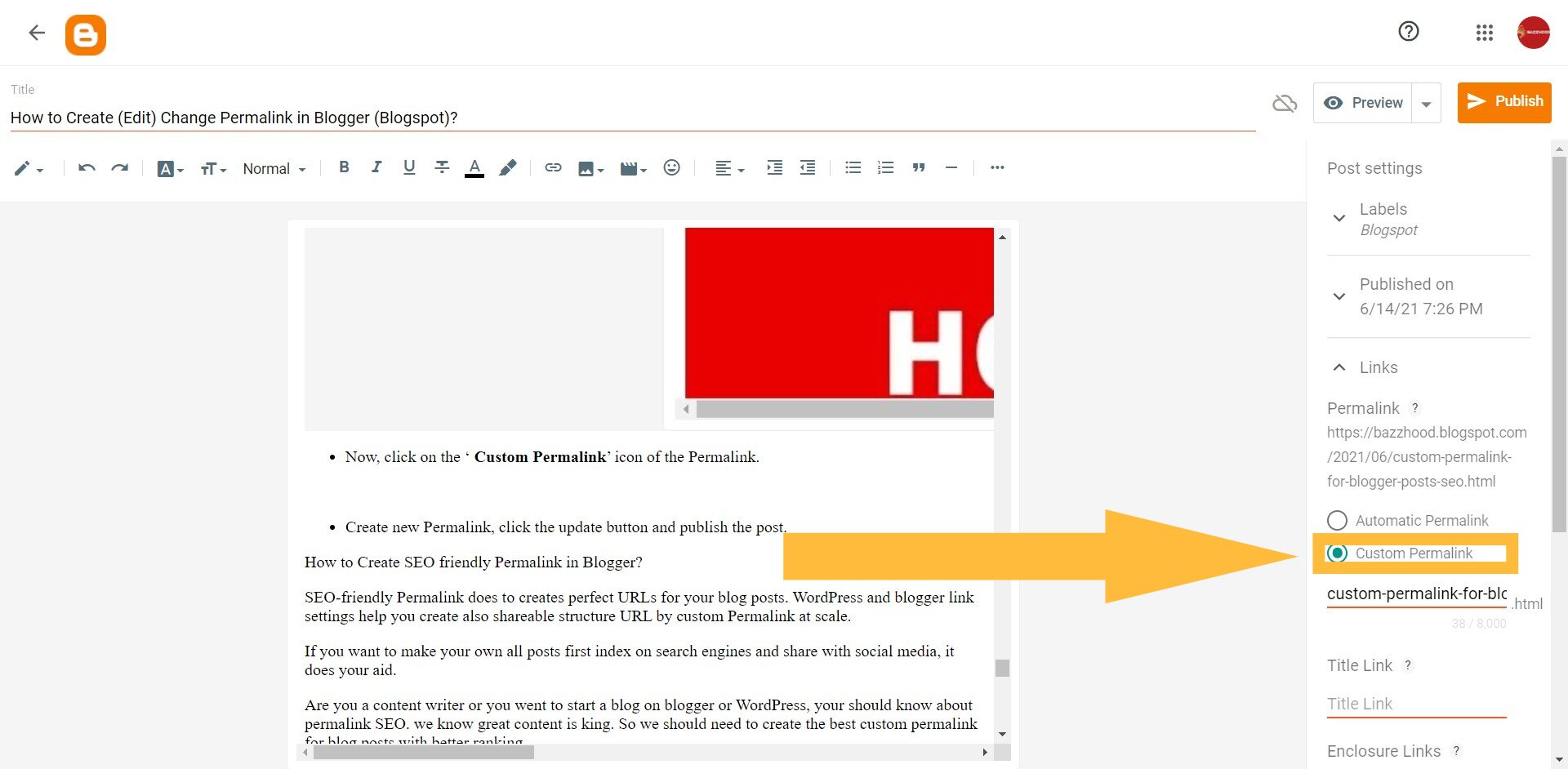The image size is (1568, 769).
Task: Open the insert video dropdown
Action: (x=633, y=169)
